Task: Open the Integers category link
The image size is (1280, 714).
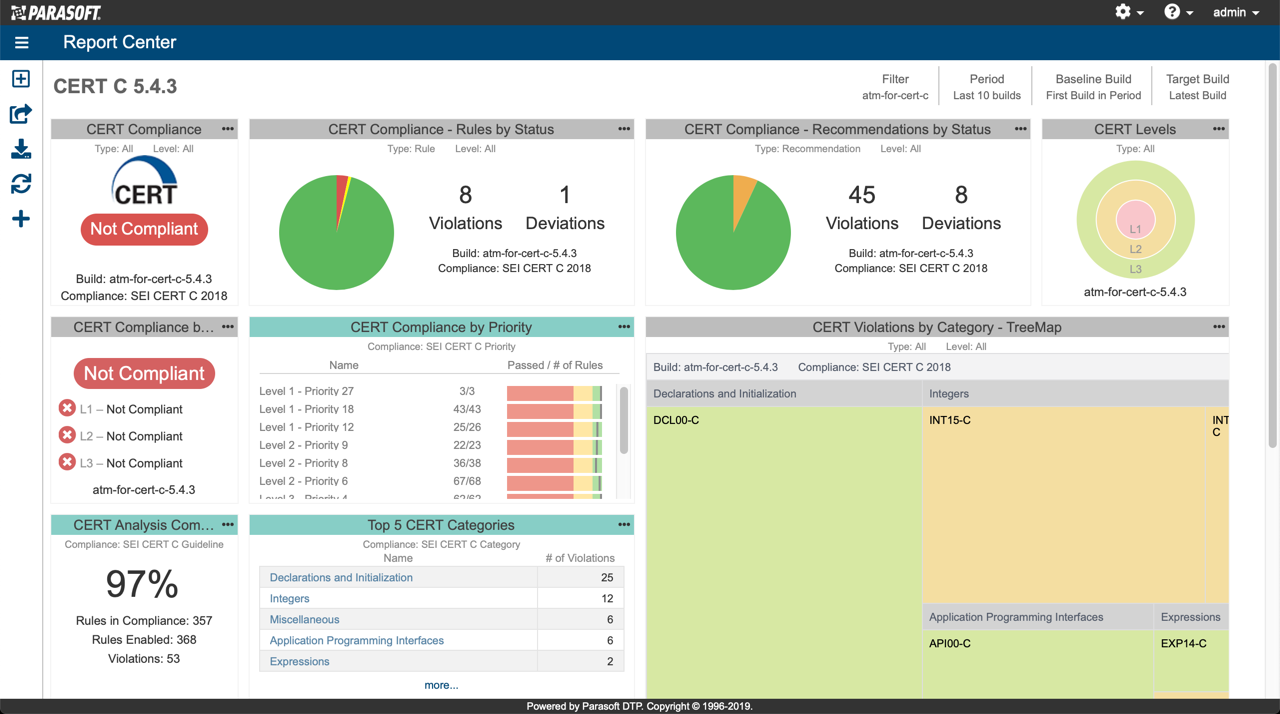Action: [x=290, y=599]
